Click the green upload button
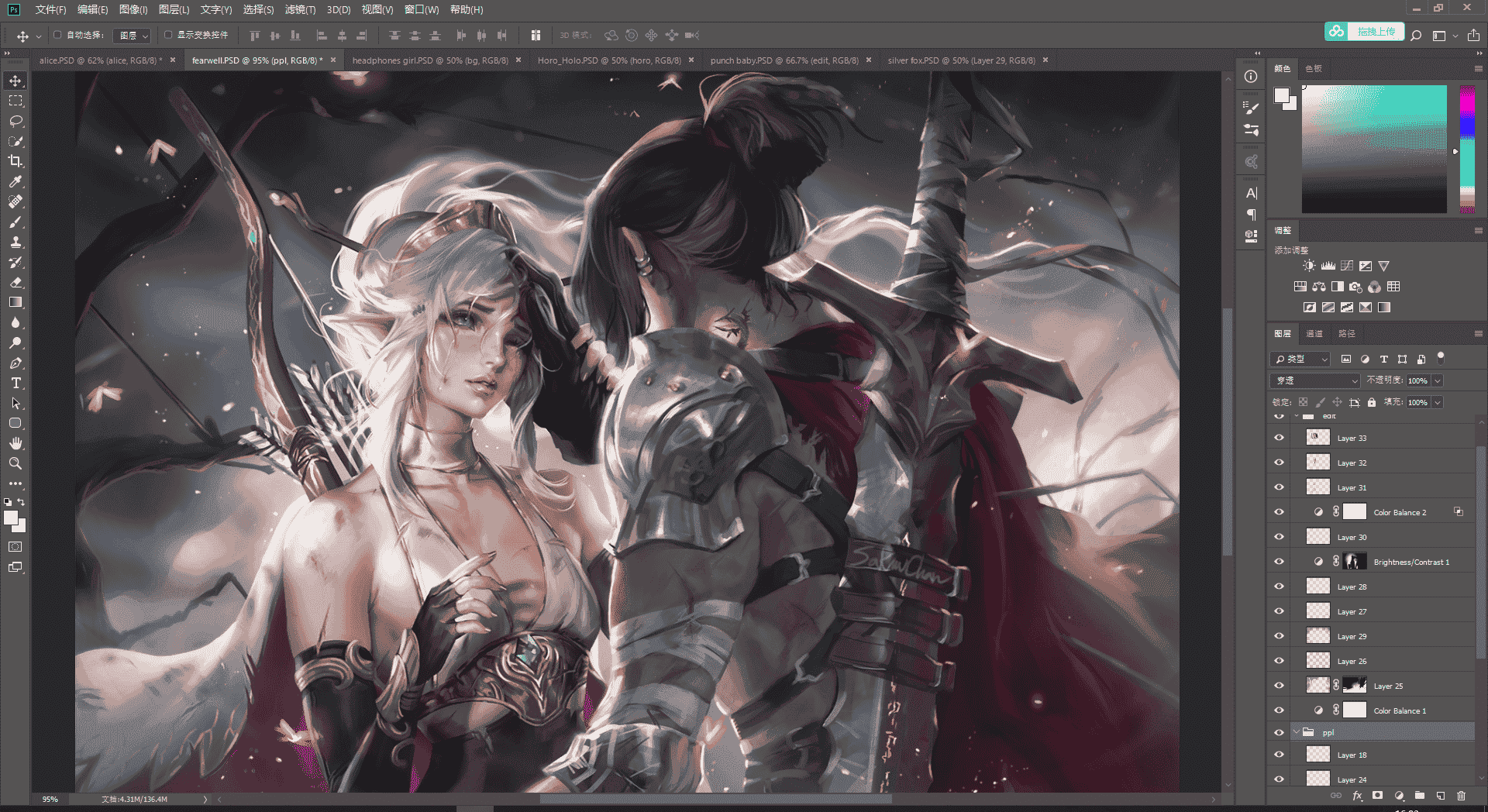This screenshot has width=1488, height=812. tap(1365, 32)
